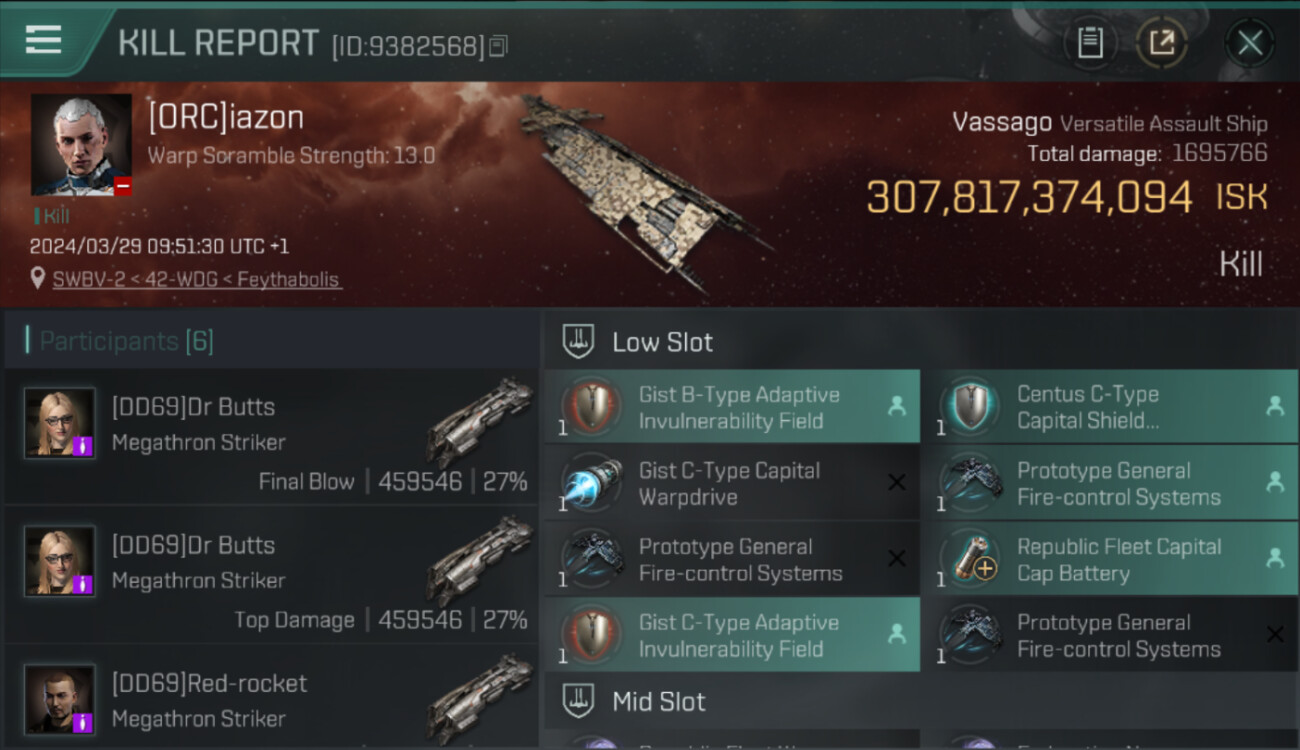Viewport: 1300px width, 750px height.
Task: Open the clipboard icon in header
Action: point(1090,43)
